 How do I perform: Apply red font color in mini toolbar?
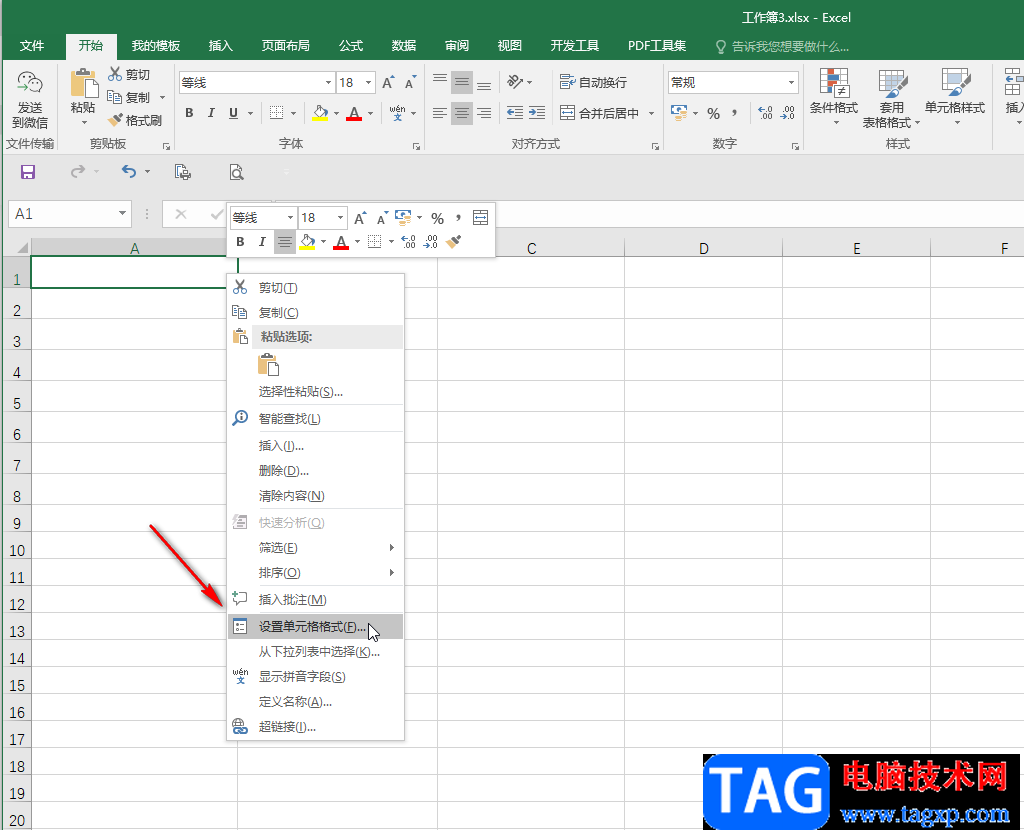[x=341, y=242]
